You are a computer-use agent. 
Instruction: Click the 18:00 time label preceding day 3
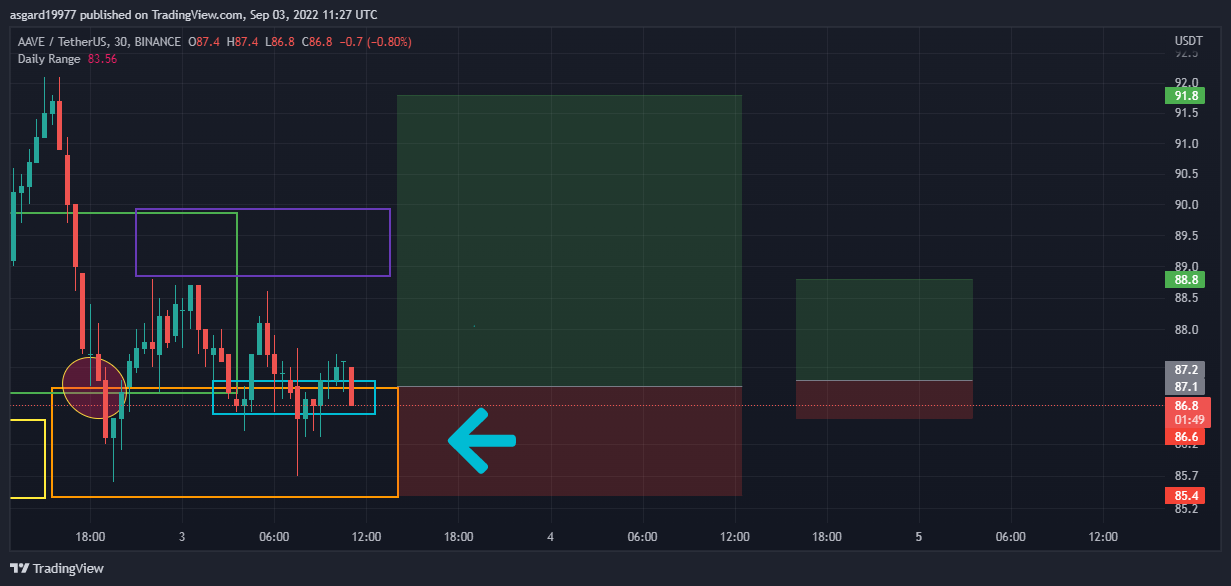pyautogui.click(x=90, y=537)
